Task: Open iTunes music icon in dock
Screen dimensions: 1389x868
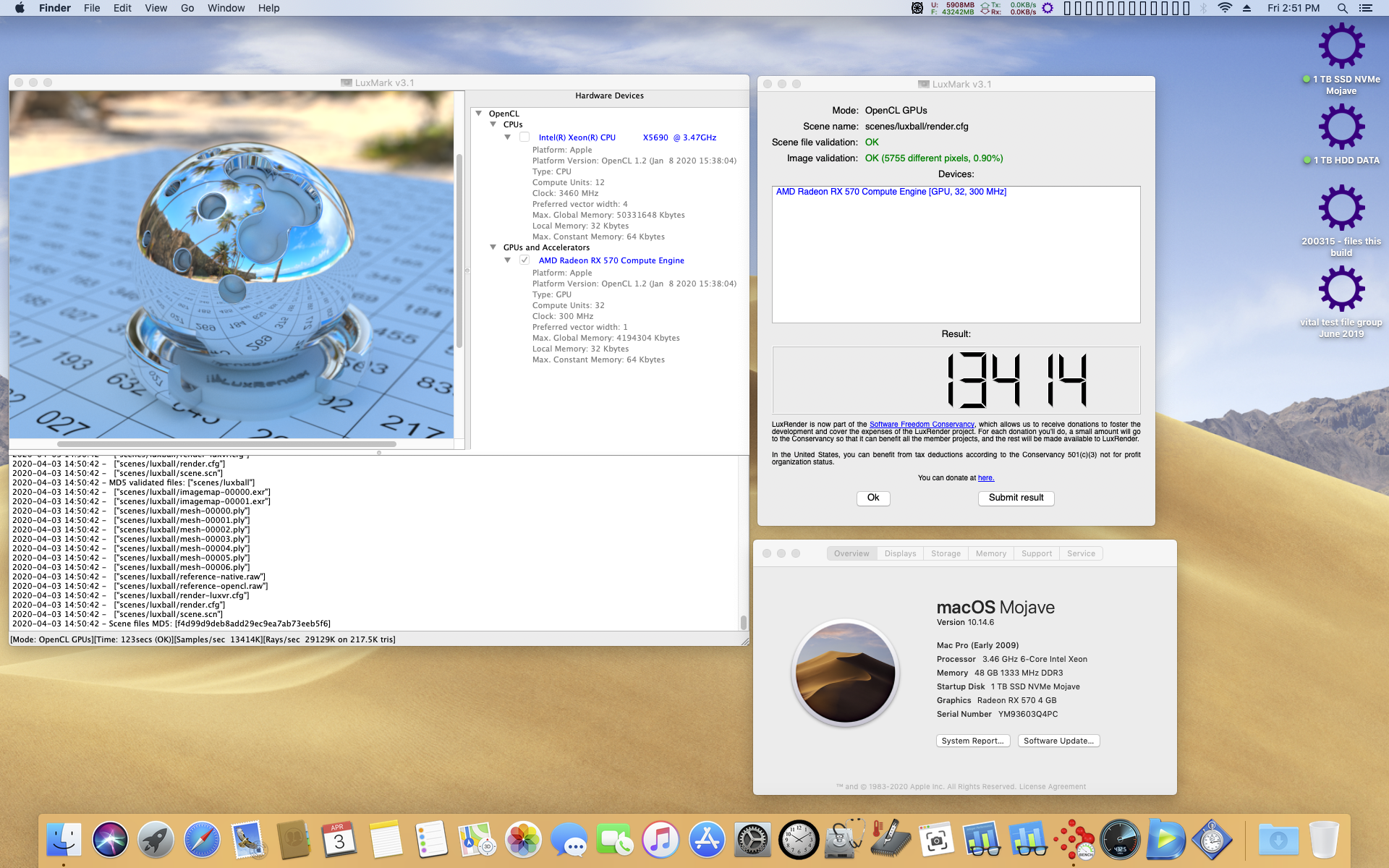Action: coord(661,840)
